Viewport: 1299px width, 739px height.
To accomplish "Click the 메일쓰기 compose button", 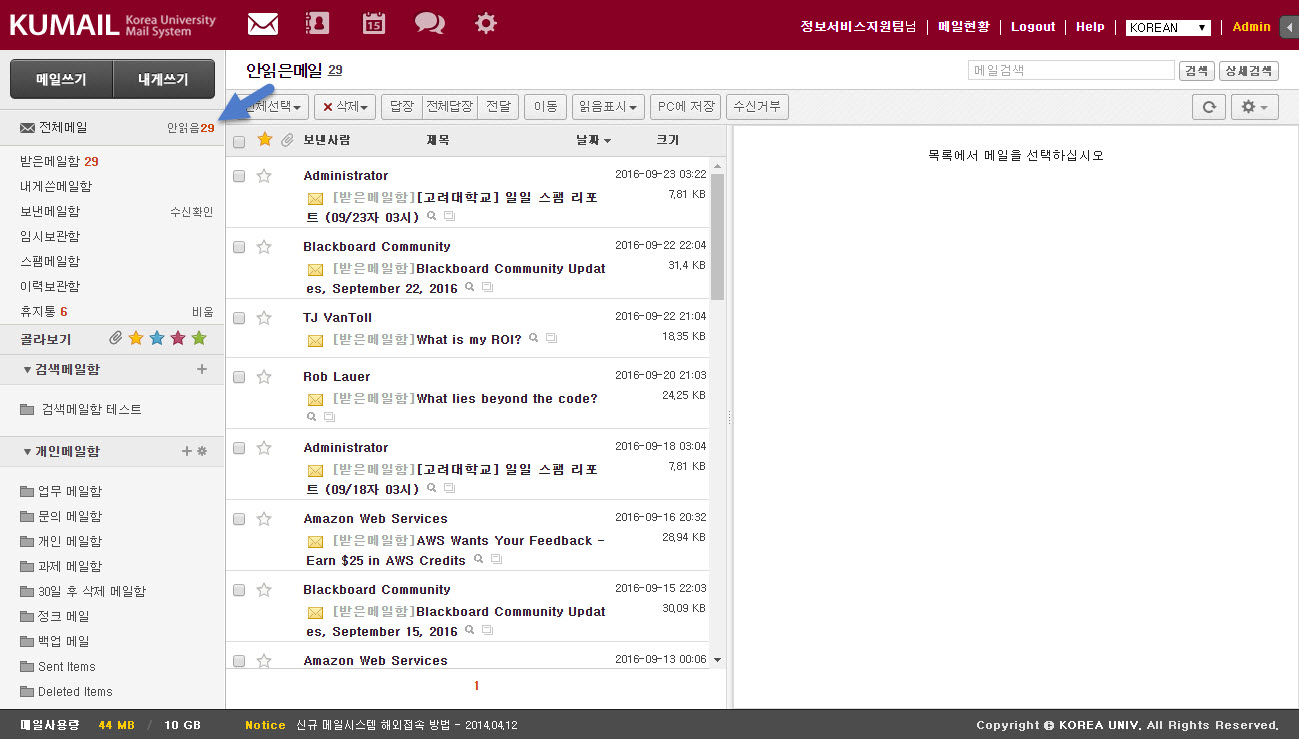I will click(x=61, y=79).
